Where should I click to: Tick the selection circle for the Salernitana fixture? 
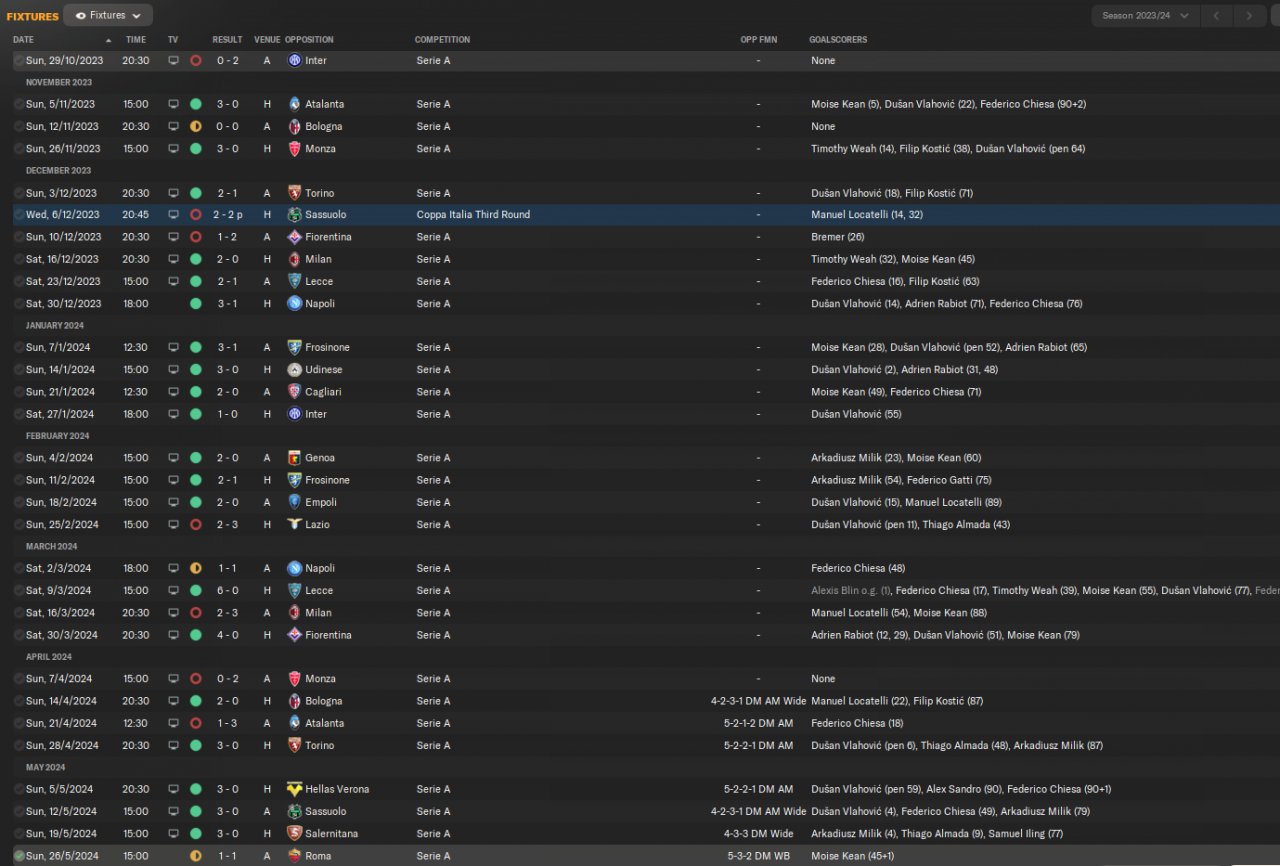pos(19,833)
